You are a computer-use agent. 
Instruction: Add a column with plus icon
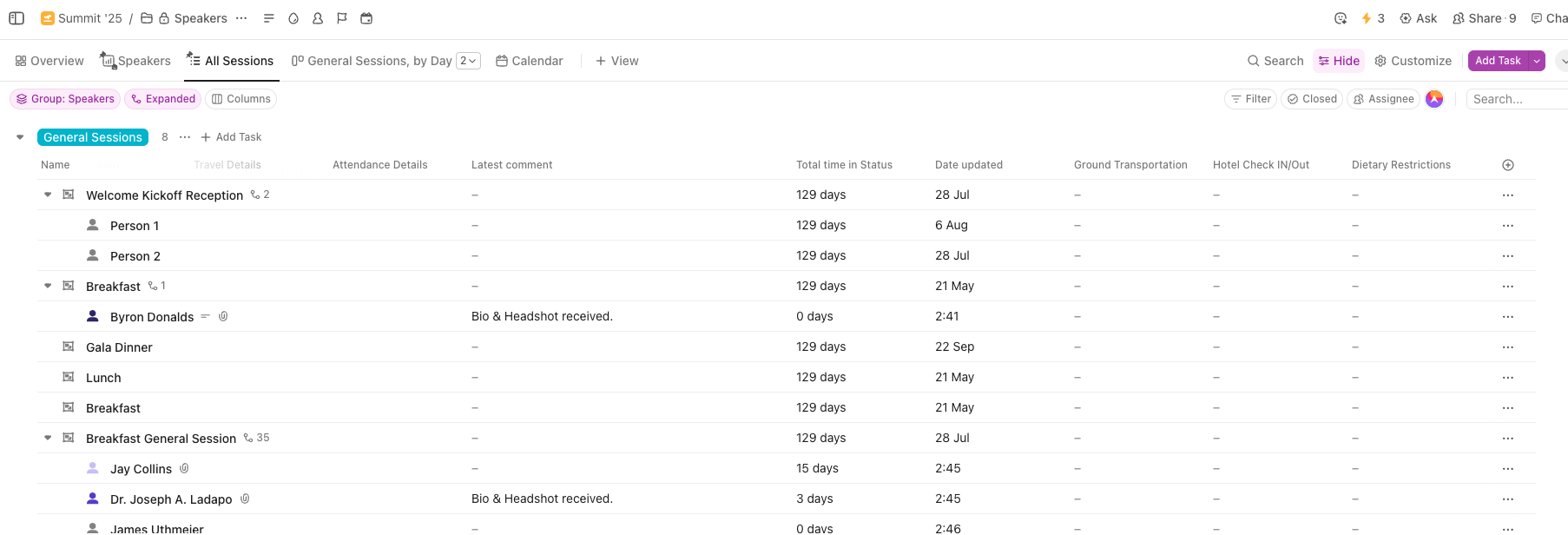click(x=1508, y=165)
